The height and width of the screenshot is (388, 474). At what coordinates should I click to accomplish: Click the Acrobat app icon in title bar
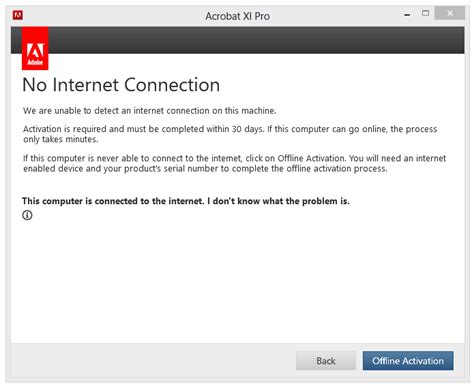(x=18, y=15)
